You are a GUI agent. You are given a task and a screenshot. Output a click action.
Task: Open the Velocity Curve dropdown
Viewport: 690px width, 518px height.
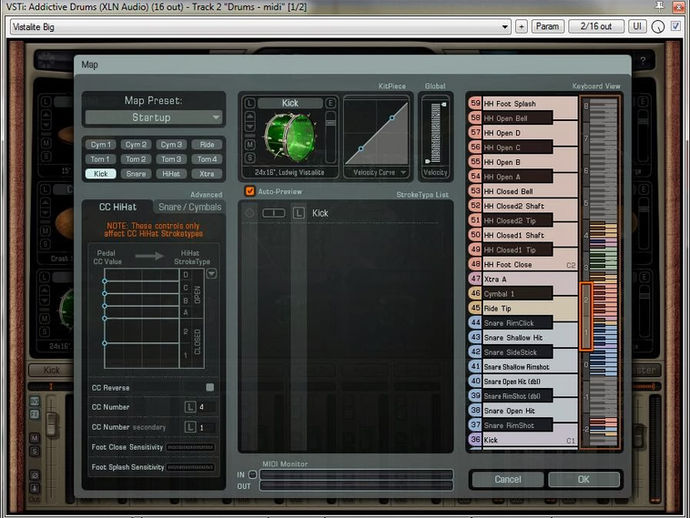379,173
